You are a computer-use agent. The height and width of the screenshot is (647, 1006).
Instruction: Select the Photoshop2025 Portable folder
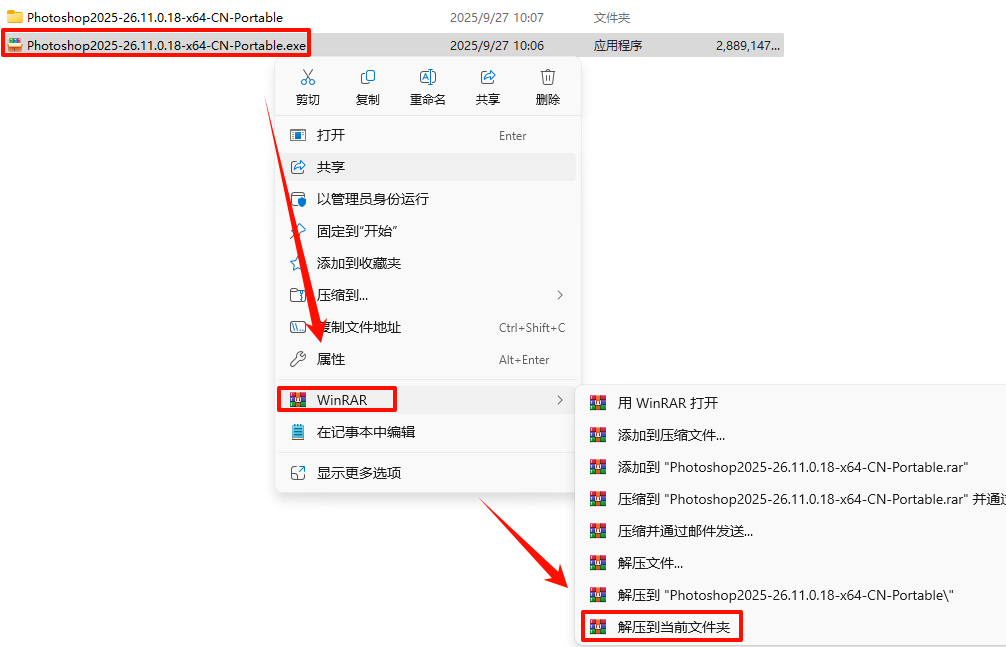coord(393,17)
